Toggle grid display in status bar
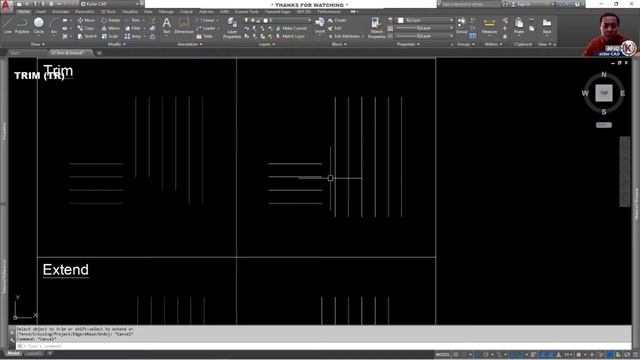This screenshot has height=360, width=640. 457,355
